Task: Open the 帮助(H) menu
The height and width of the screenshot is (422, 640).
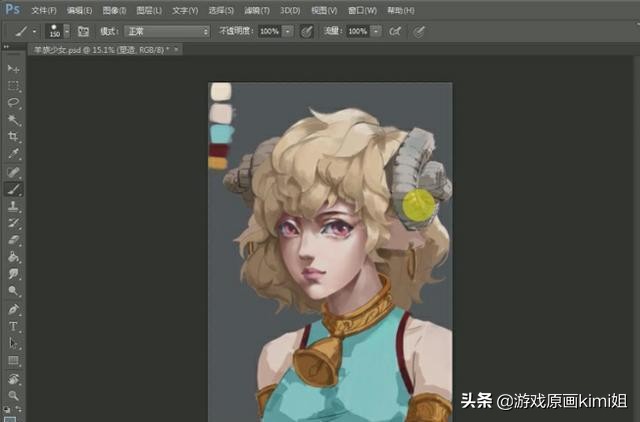Action: coord(401,11)
